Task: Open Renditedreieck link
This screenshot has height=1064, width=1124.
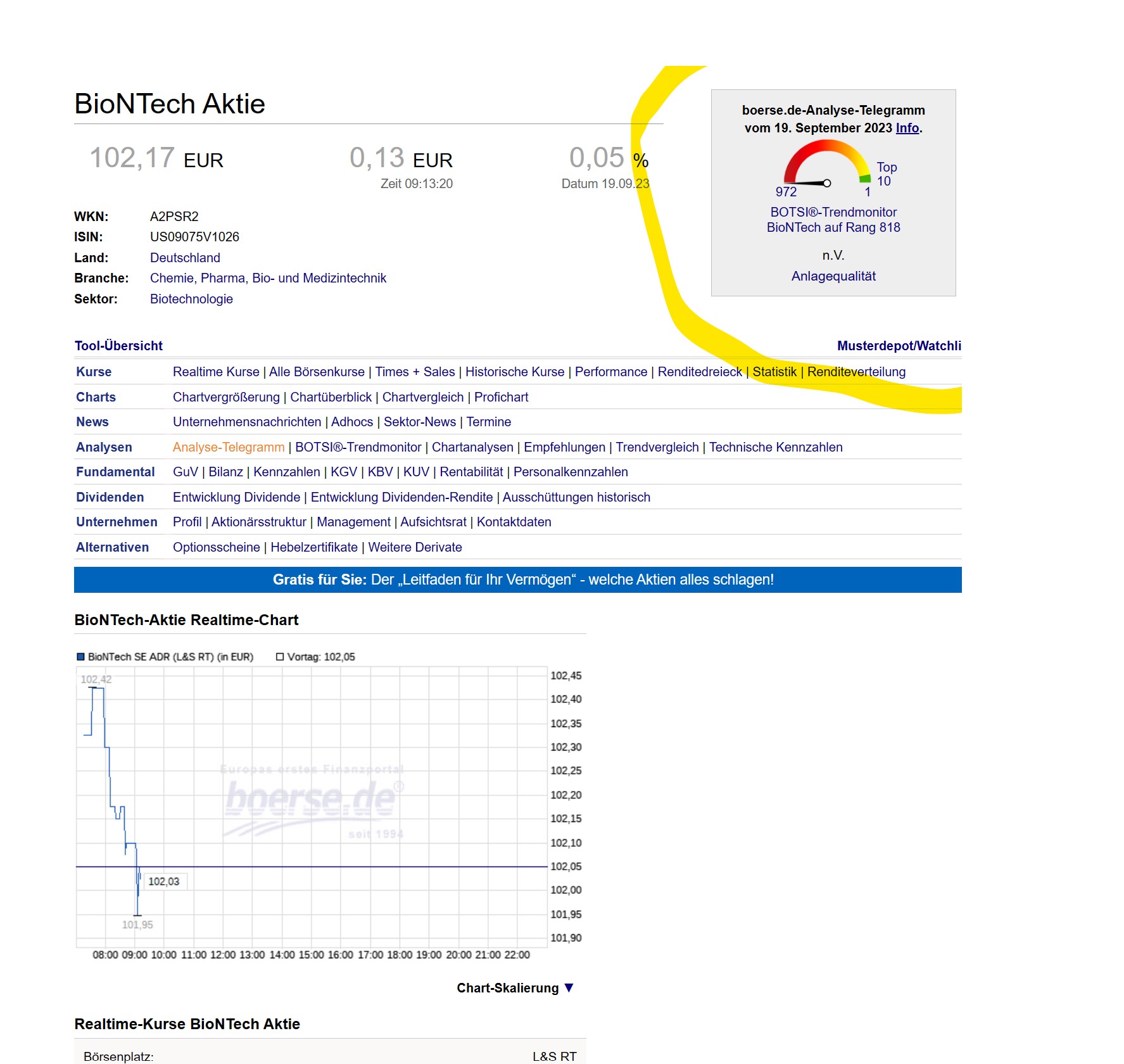Action: pos(700,372)
